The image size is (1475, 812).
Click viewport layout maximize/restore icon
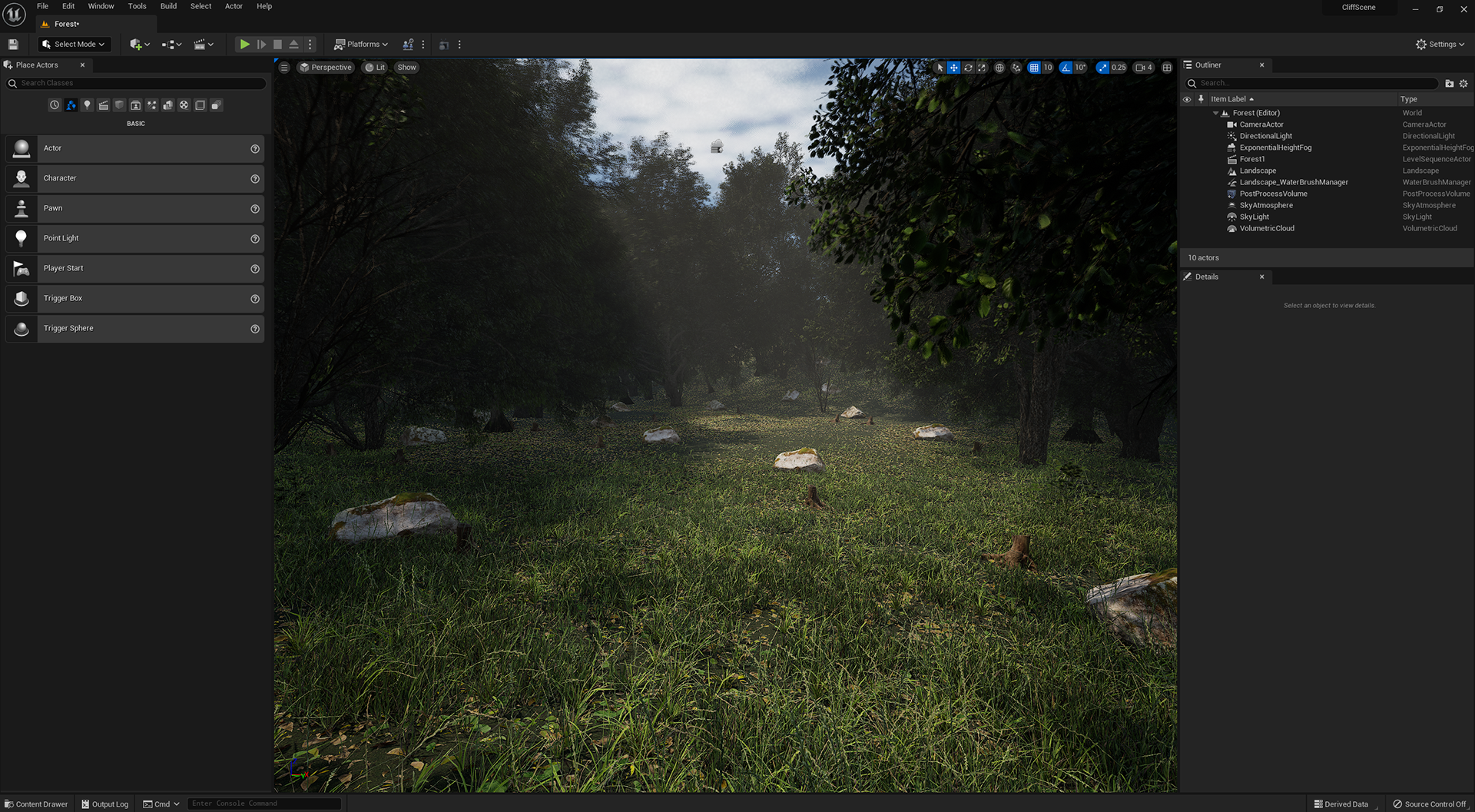[x=1167, y=68]
